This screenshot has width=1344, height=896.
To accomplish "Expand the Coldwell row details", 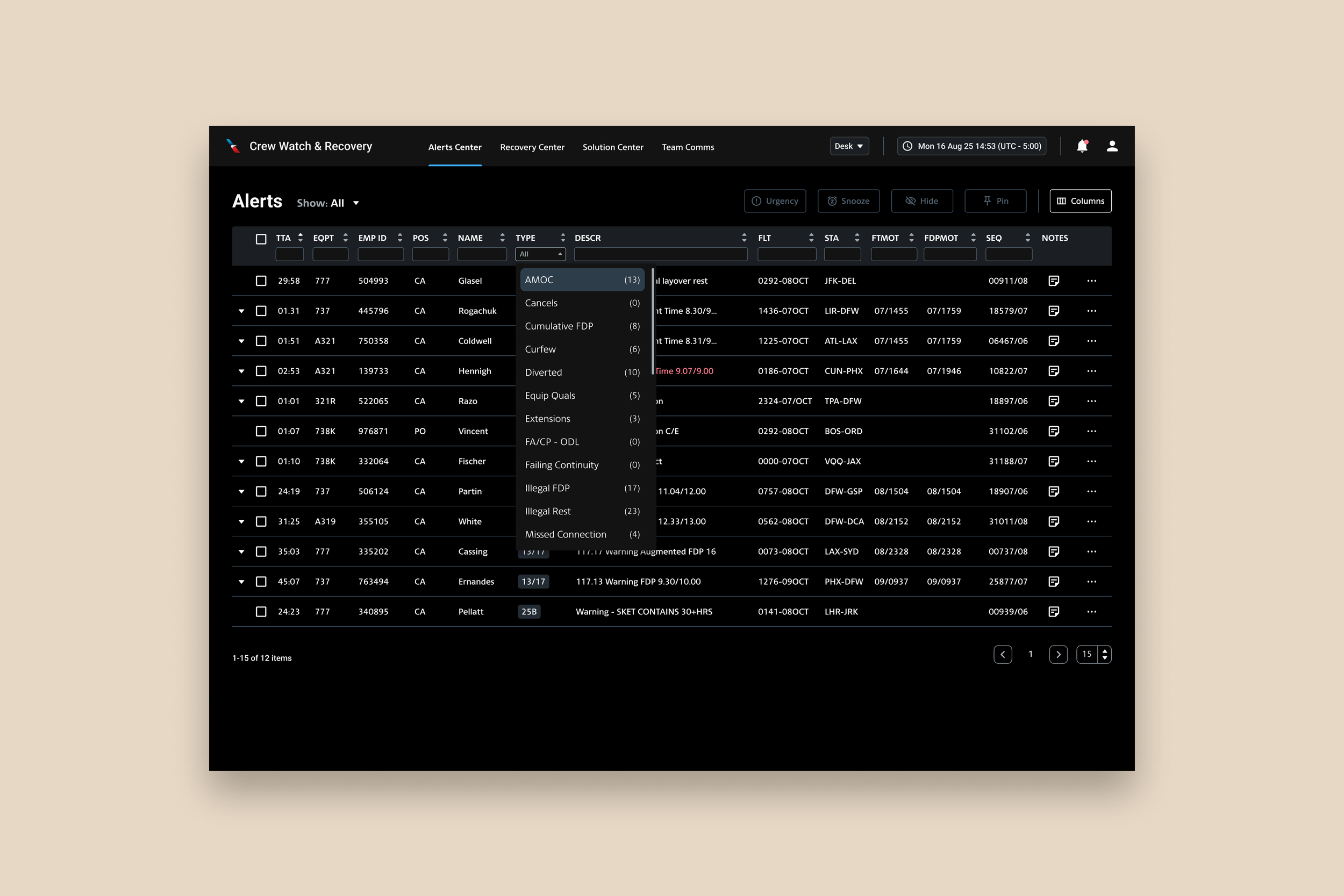I will pyautogui.click(x=242, y=341).
